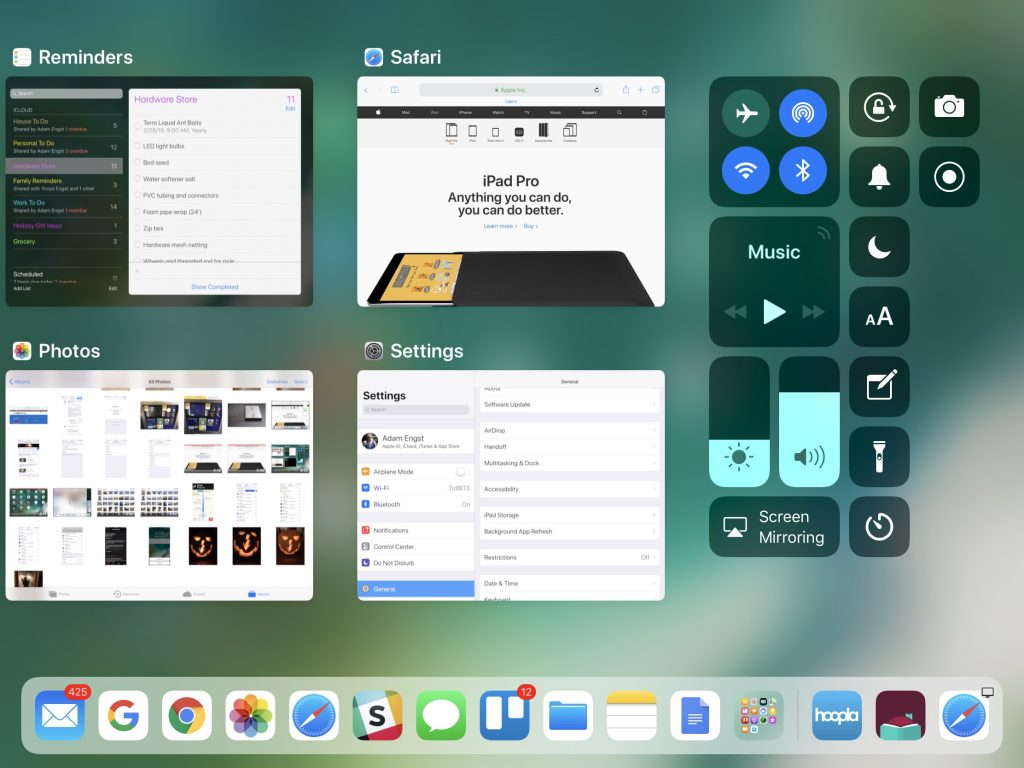Select Notifications in Settings sidebar

[416, 530]
